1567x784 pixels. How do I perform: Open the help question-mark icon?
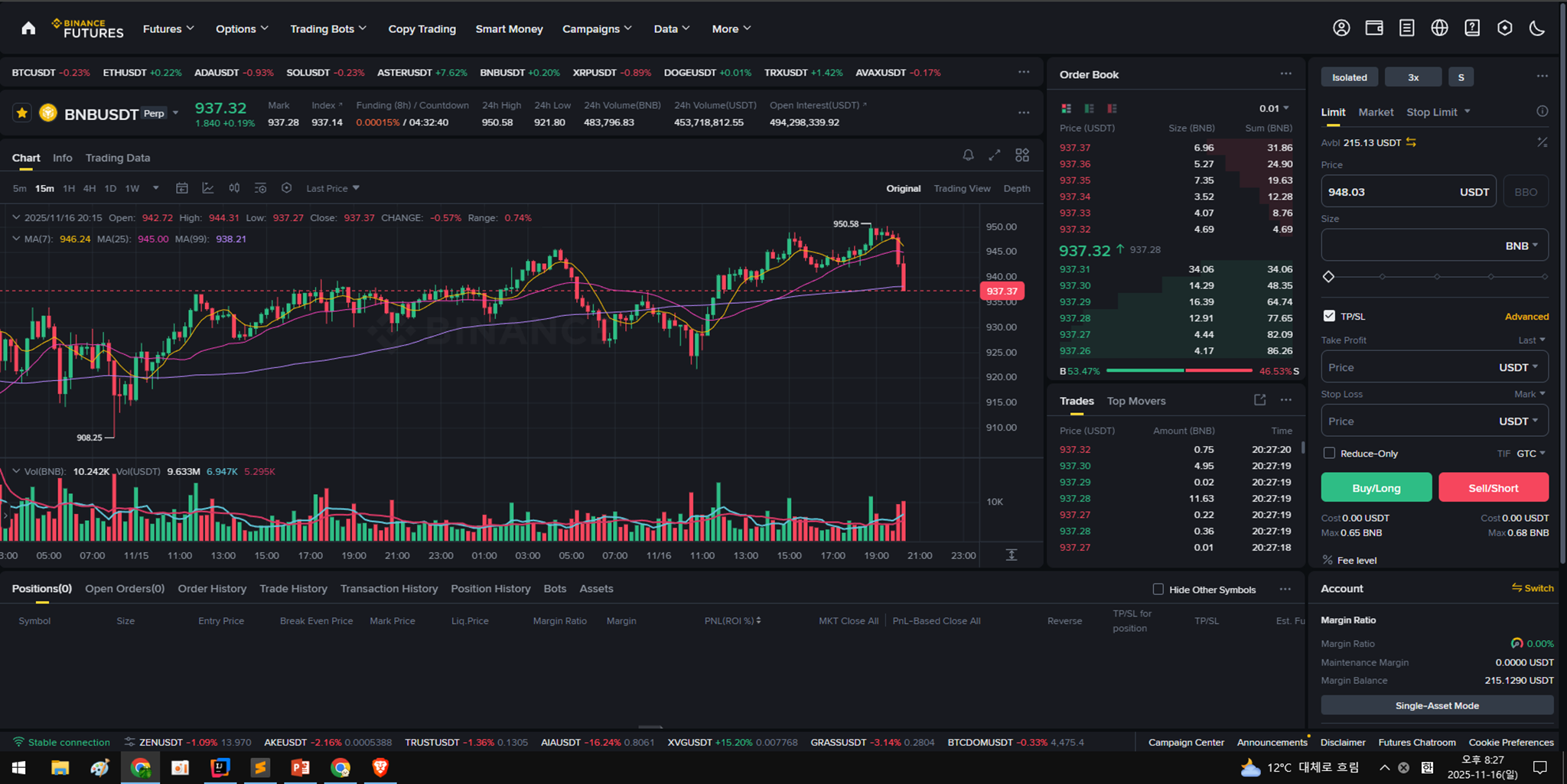[1472, 28]
